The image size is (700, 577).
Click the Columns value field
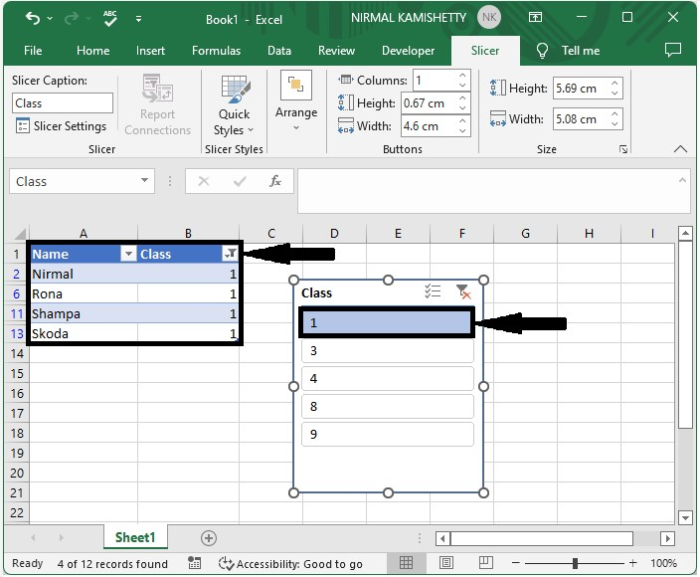pyautogui.click(x=435, y=80)
